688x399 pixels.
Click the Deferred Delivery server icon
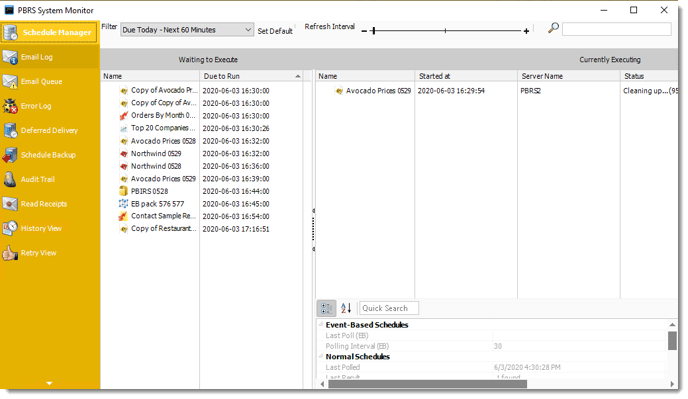pos(10,131)
